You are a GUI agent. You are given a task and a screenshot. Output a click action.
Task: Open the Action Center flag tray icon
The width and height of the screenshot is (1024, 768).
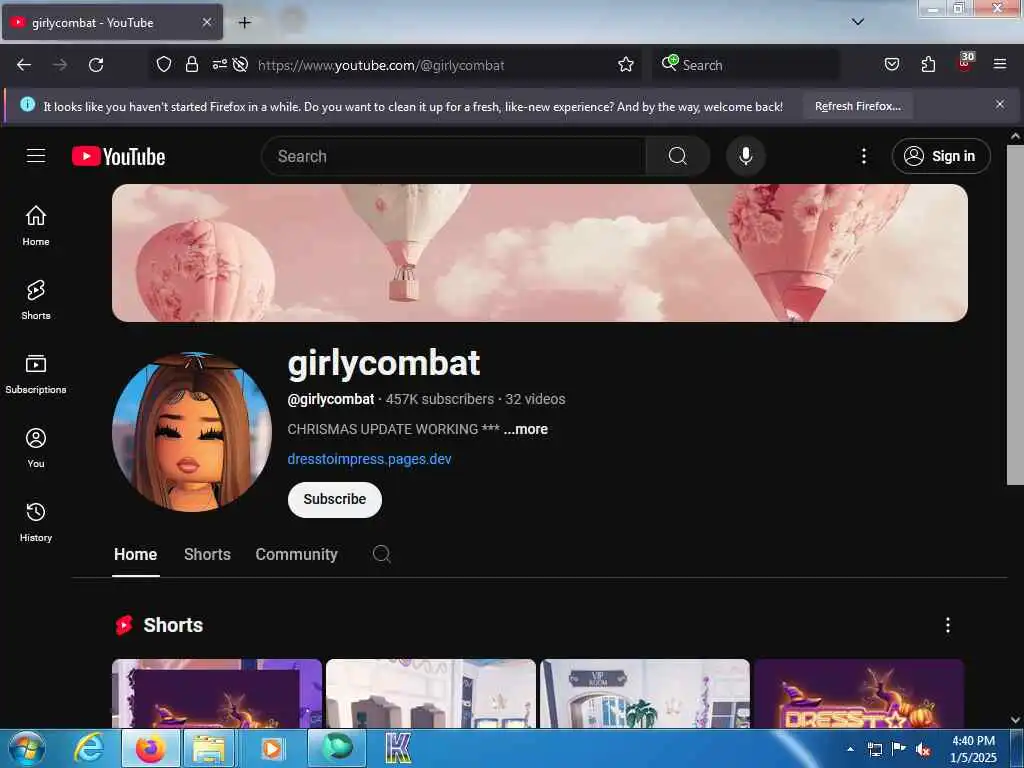pyautogui.click(x=899, y=749)
